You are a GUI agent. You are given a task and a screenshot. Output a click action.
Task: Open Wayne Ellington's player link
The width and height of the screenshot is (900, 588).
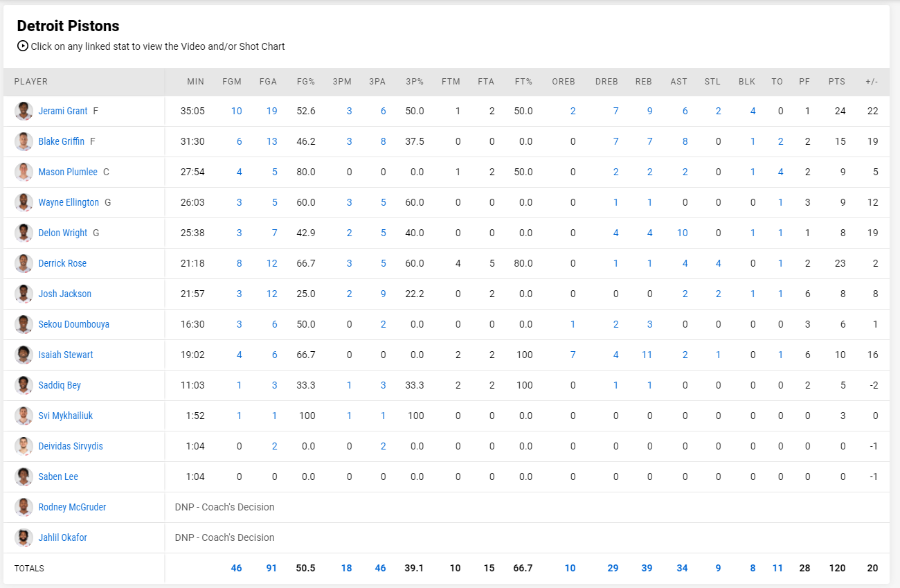[68, 202]
